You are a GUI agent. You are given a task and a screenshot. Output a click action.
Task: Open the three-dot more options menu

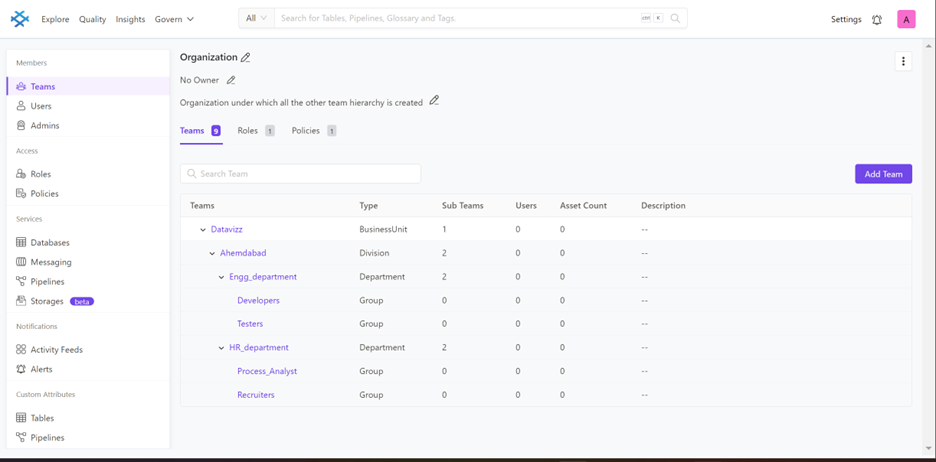click(x=903, y=62)
